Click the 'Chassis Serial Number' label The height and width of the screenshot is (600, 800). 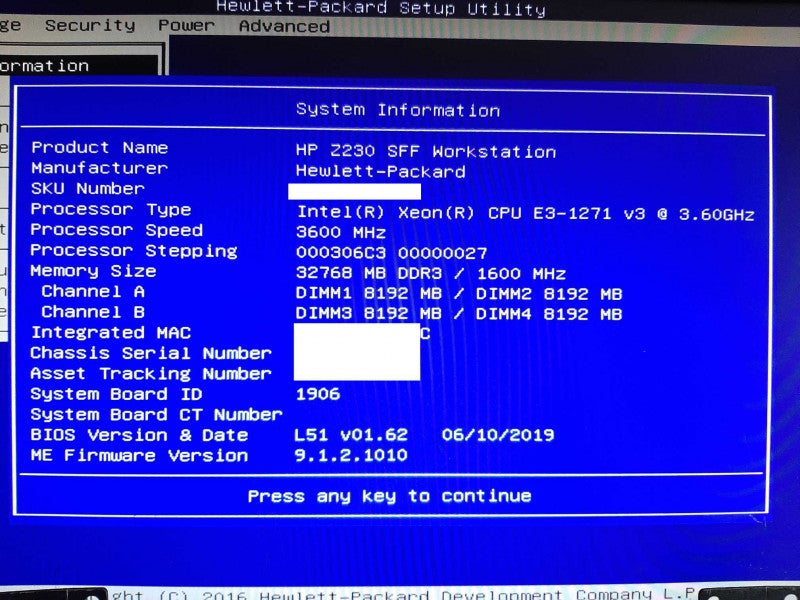coord(151,353)
